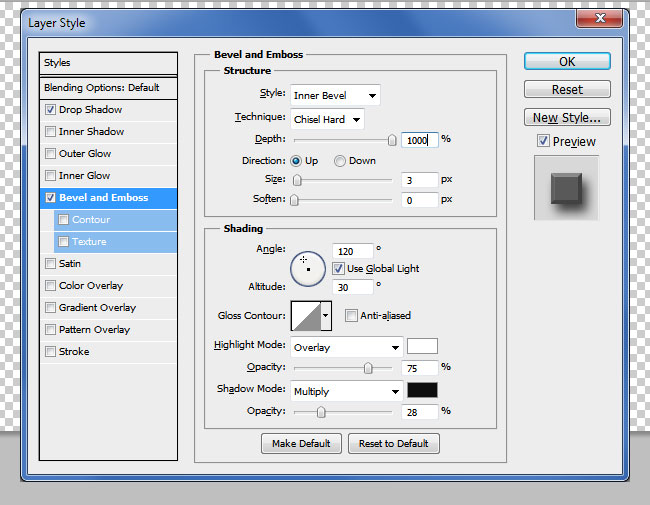650x505 pixels.
Task: Toggle Use Global Light checkbox
Action: click(x=339, y=269)
